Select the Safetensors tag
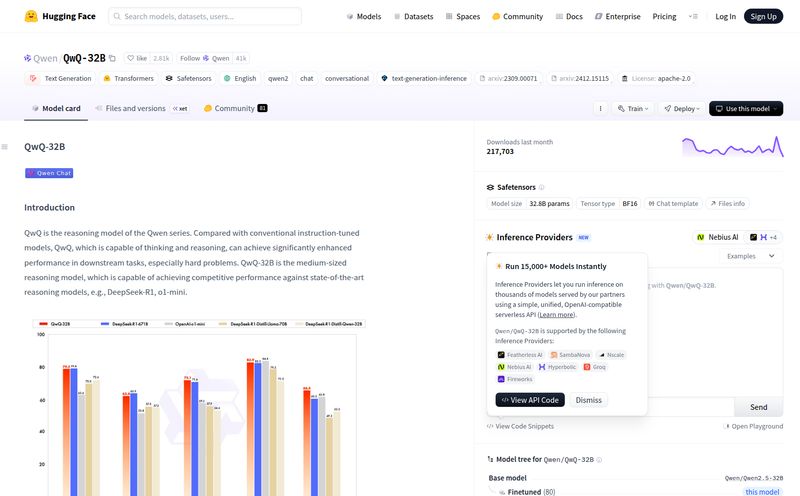The width and height of the screenshot is (800, 496). 188,79
